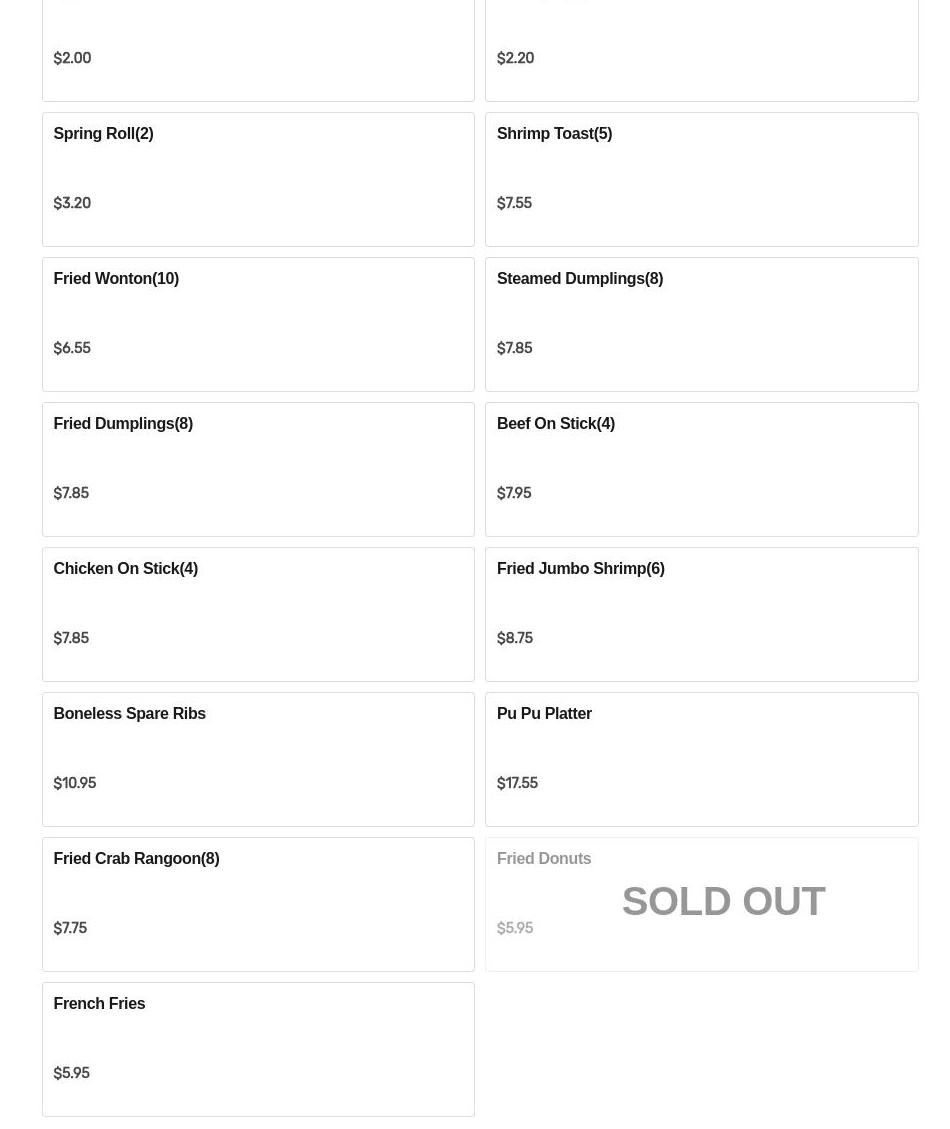Pick the Fried Jumbo Shrimp(6) card

point(701,613)
